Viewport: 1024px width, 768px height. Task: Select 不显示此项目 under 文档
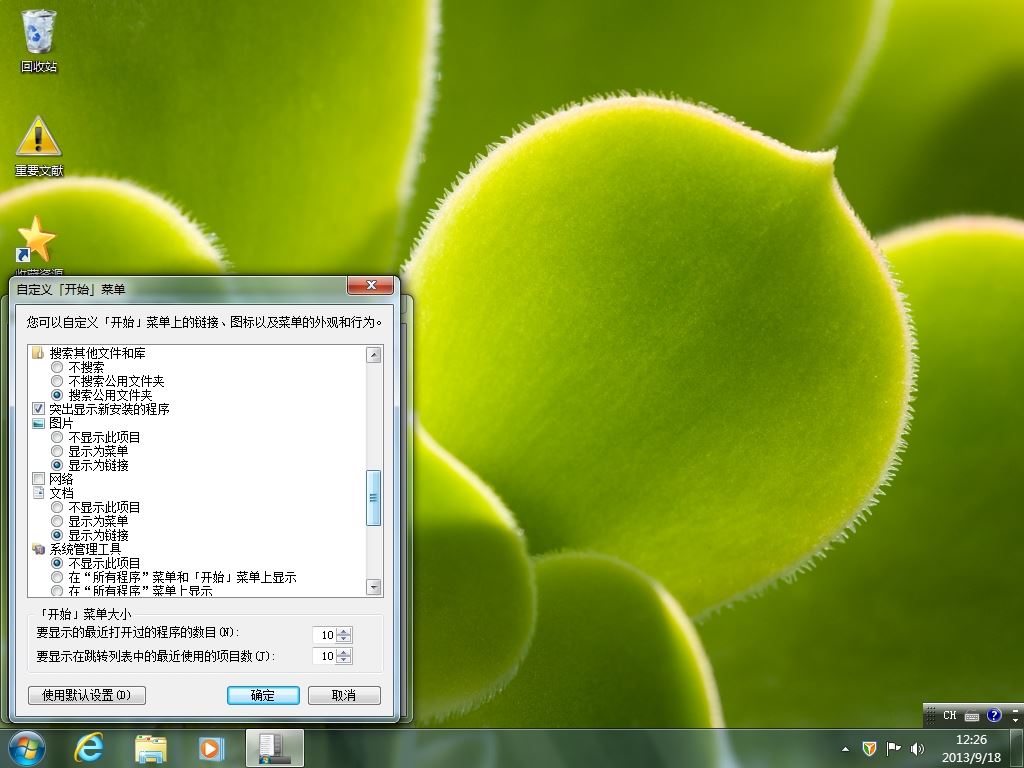57,507
